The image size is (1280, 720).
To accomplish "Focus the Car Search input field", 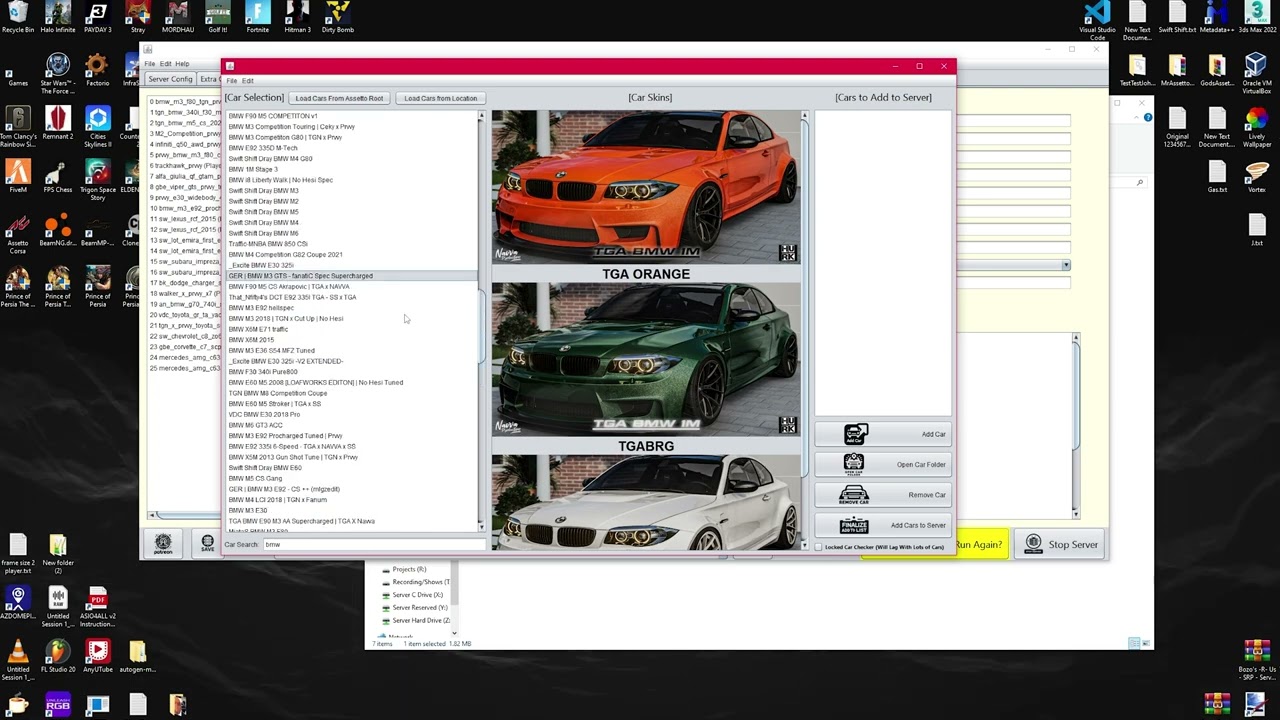I will coord(373,544).
